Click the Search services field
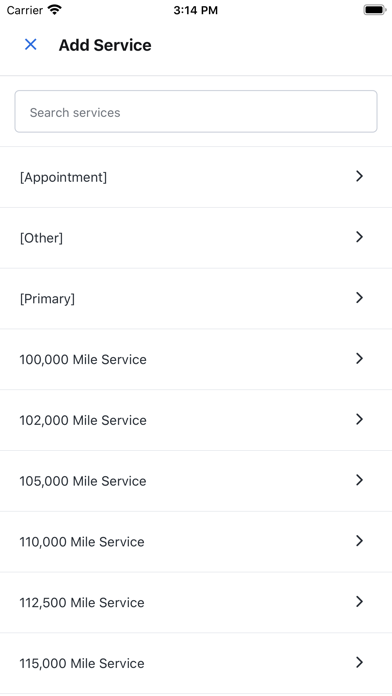Image resolution: width=392 pixels, height=696 pixels. coord(196,111)
